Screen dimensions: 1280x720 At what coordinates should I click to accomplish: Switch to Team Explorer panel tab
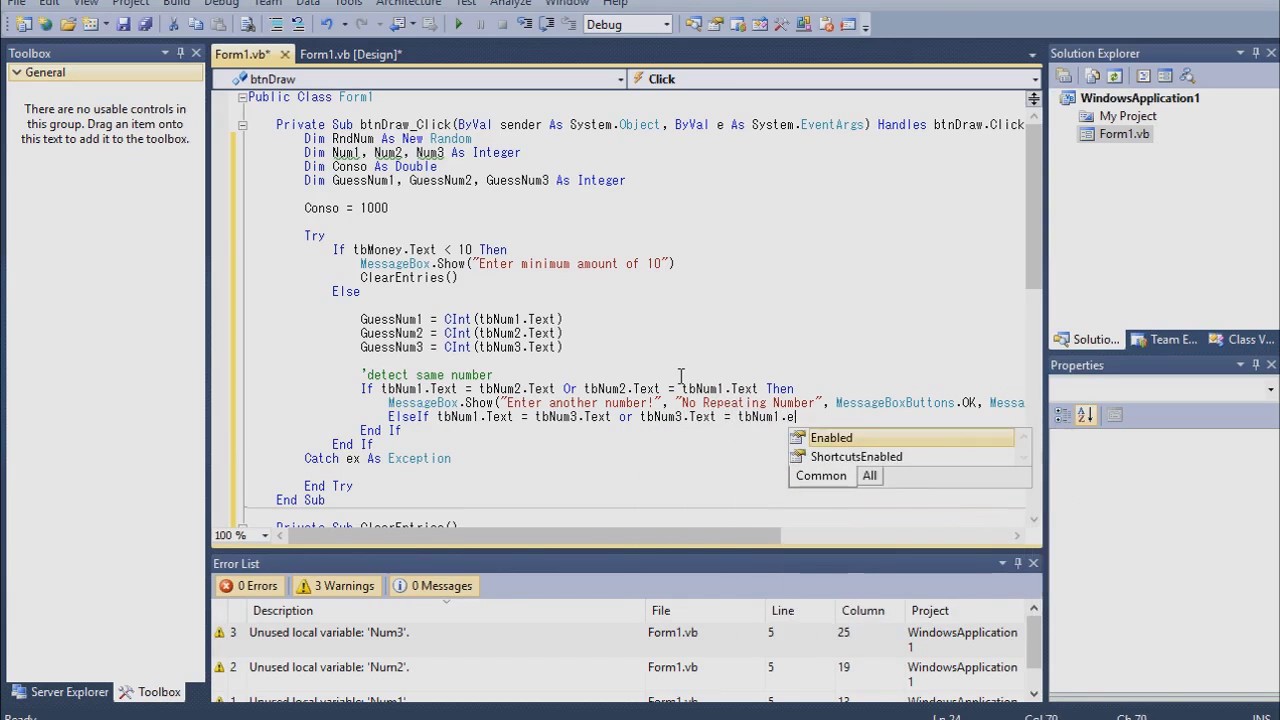[1162, 340]
